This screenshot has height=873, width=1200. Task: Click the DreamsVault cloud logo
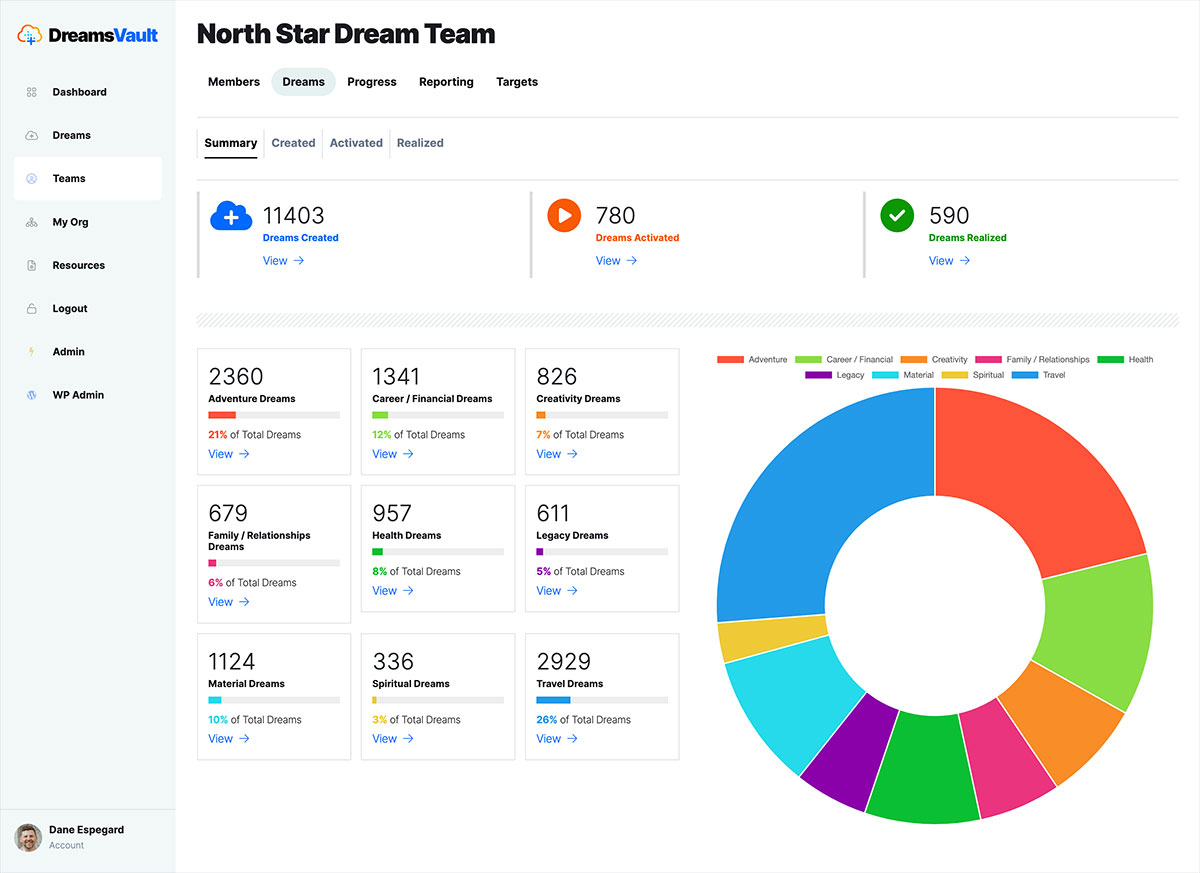31,35
